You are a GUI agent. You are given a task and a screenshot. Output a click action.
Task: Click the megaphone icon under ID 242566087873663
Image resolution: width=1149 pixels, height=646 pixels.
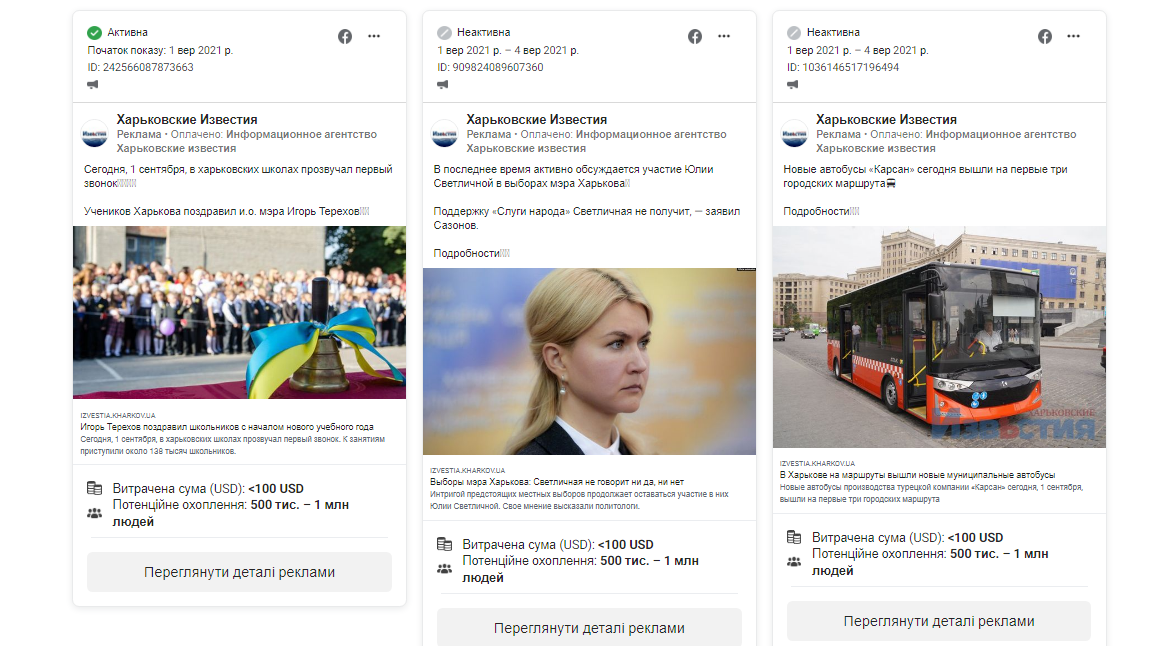[93, 85]
